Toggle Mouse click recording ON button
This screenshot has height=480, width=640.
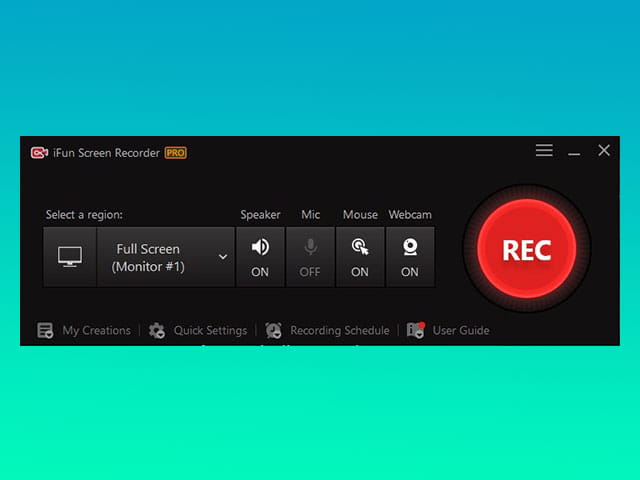pos(360,257)
